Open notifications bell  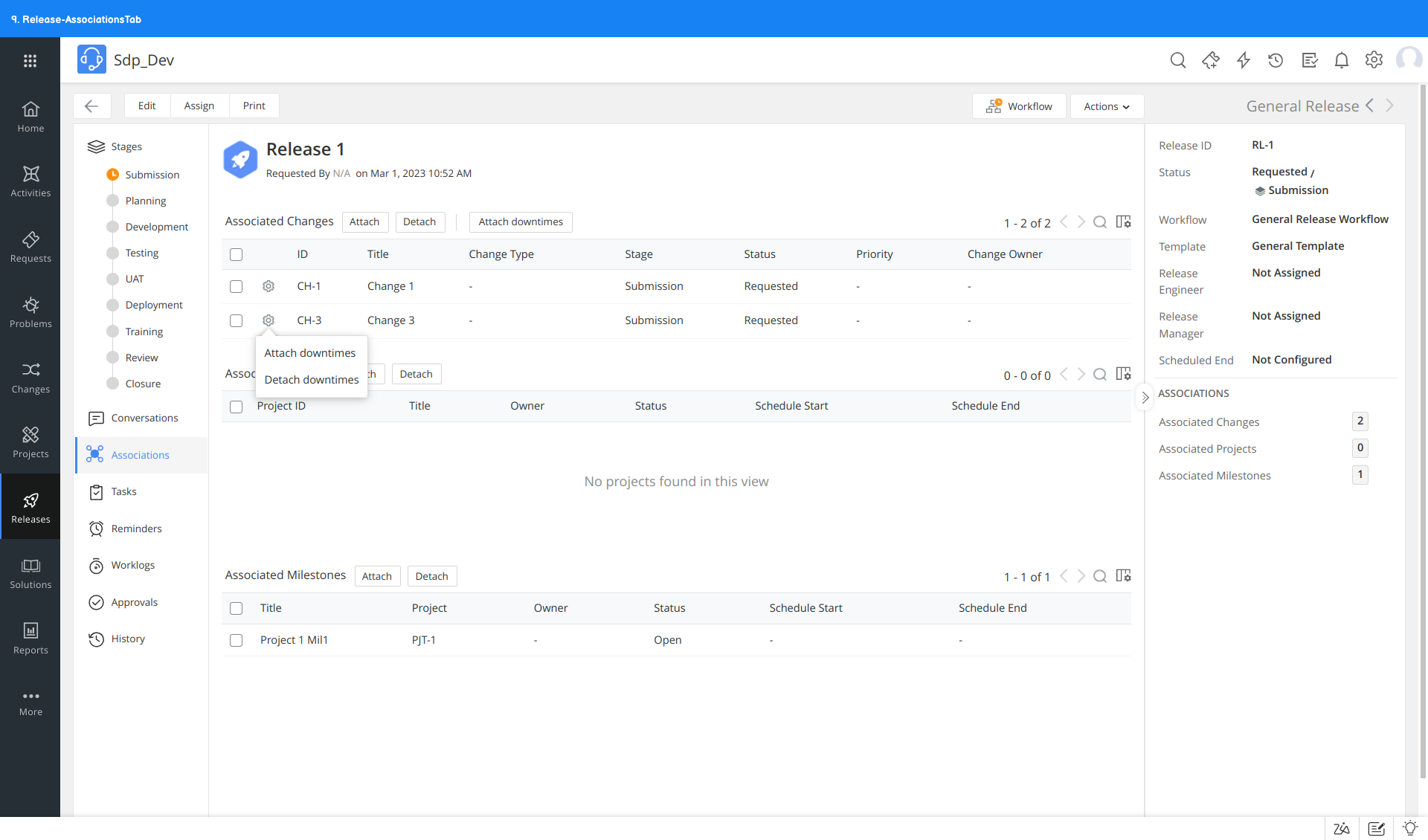(x=1341, y=60)
